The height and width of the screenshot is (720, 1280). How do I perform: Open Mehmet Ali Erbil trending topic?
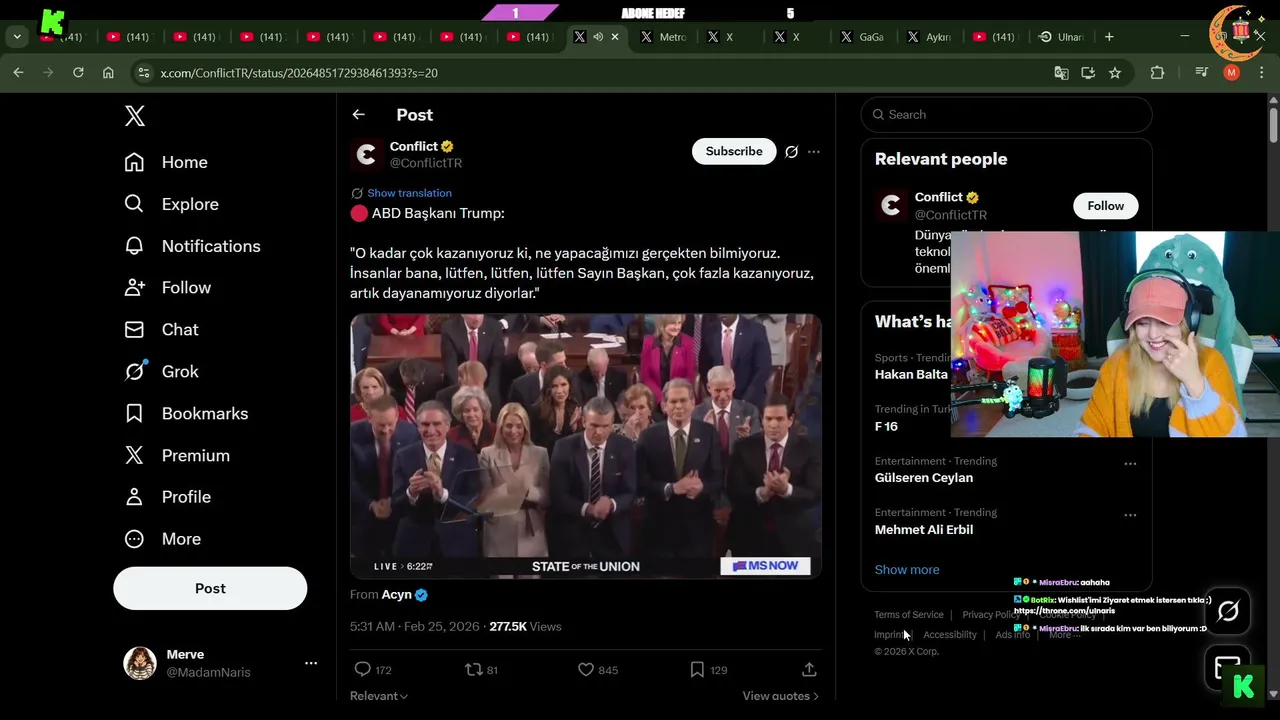coord(924,530)
